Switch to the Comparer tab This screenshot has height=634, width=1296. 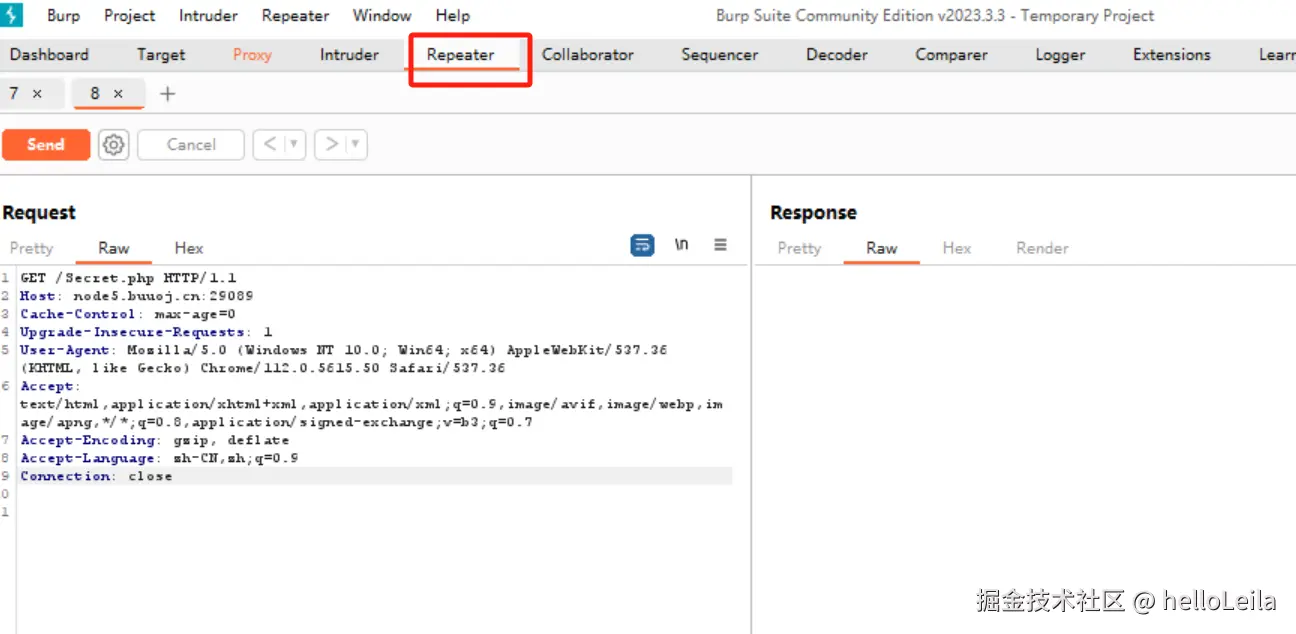point(951,55)
